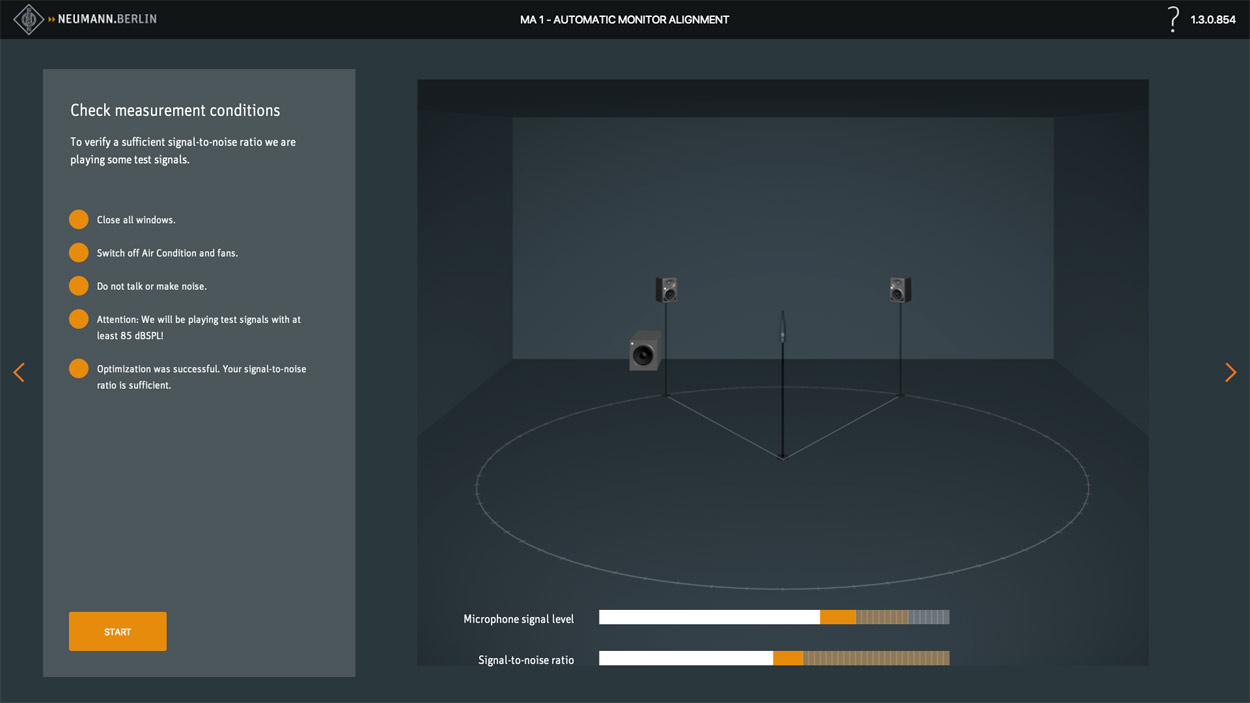Click the Signal-to-noise ratio meter bar
The height and width of the screenshot is (703, 1250).
click(773, 659)
